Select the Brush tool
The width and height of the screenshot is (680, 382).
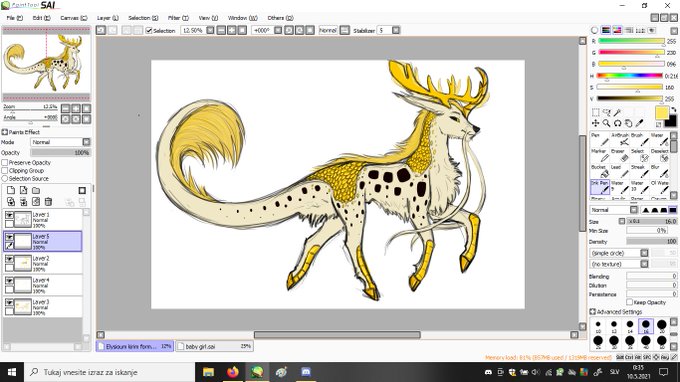[x=640, y=139]
